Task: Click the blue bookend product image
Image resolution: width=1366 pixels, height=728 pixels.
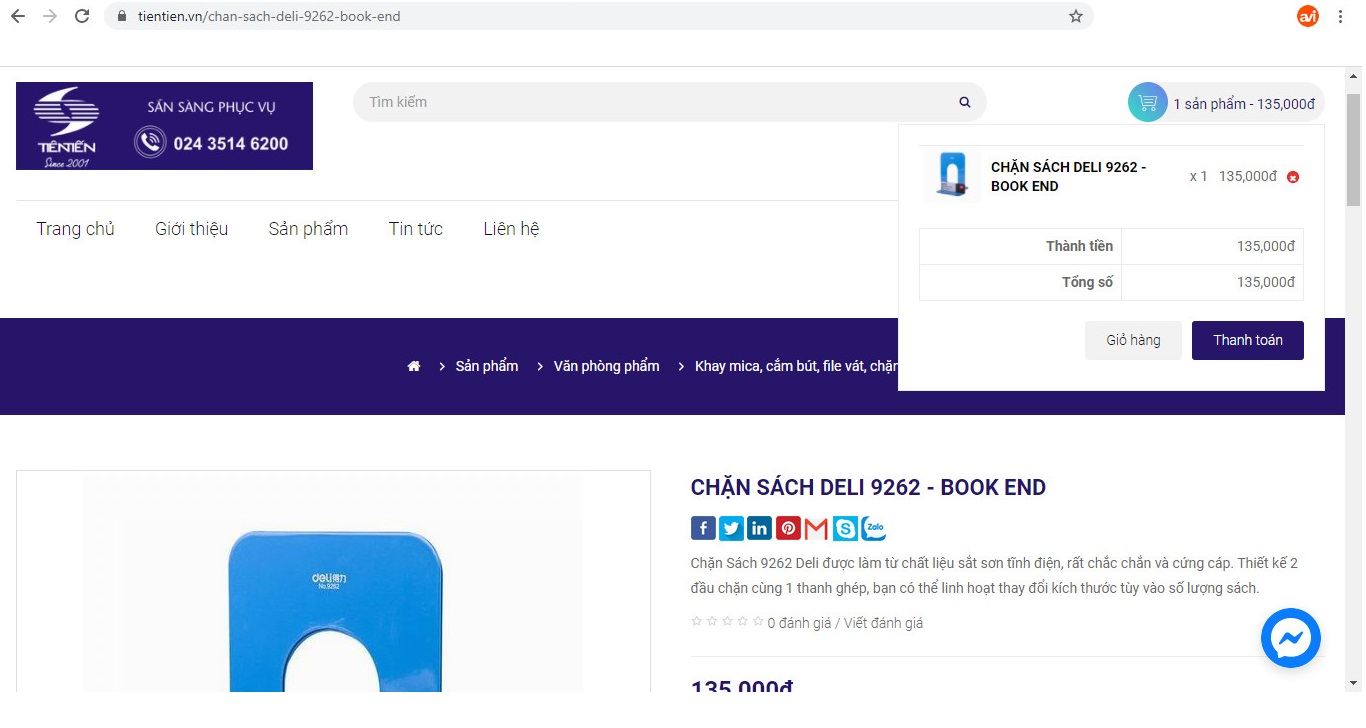Action: tap(333, 583)
